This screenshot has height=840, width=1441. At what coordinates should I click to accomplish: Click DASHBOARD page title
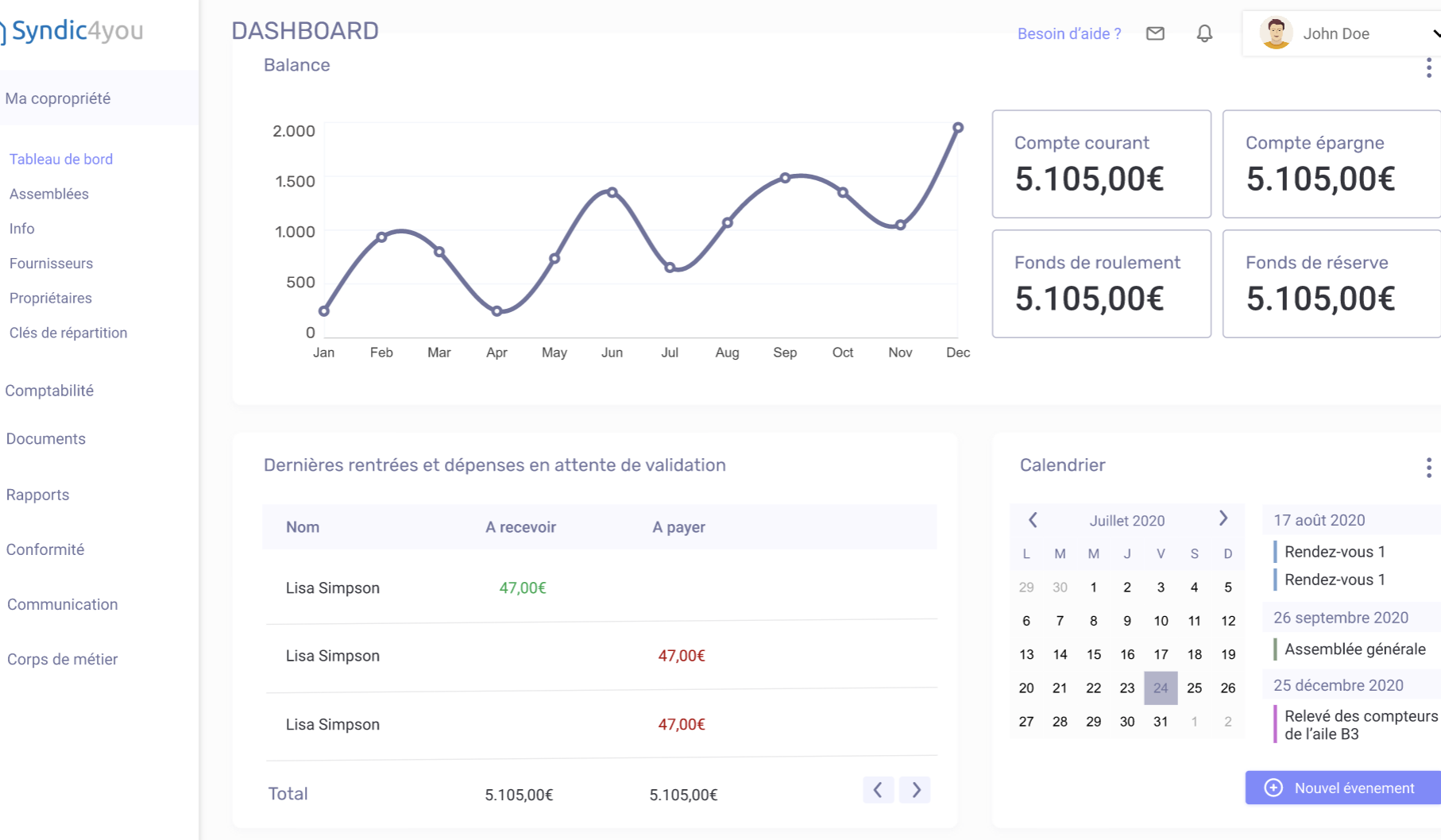click(305, 31)
